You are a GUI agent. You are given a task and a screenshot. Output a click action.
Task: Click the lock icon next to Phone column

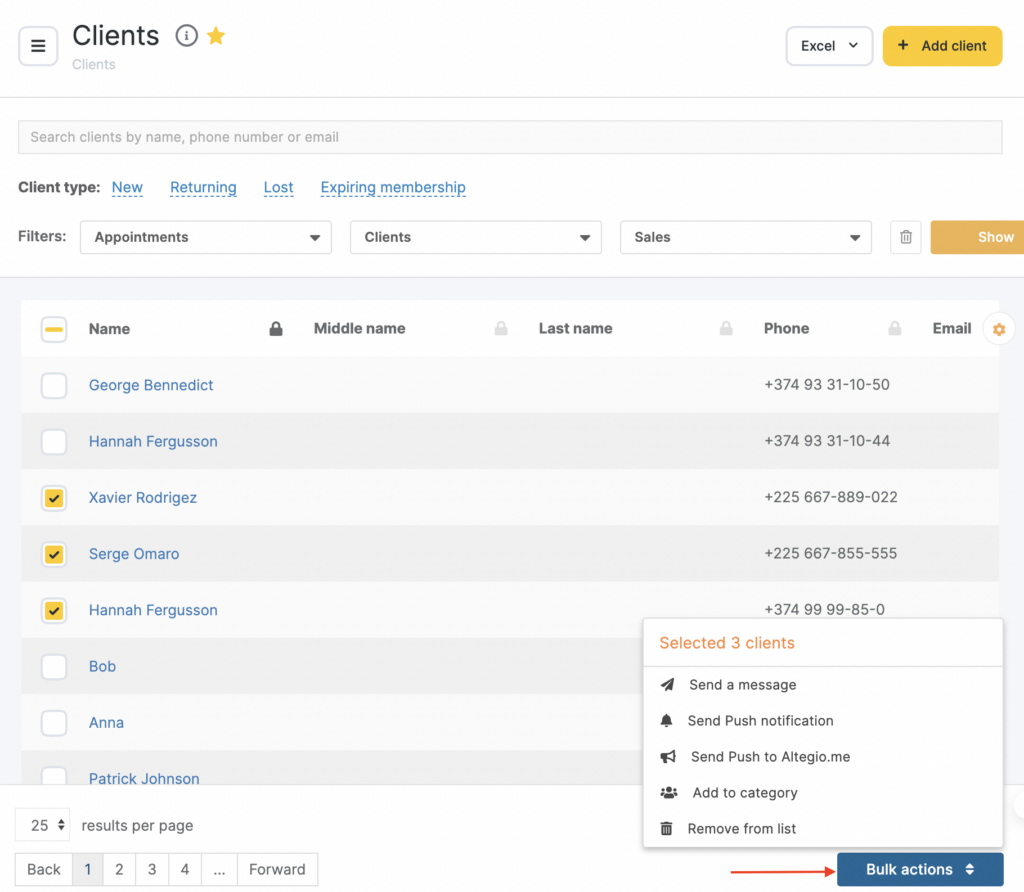[895, 329]
